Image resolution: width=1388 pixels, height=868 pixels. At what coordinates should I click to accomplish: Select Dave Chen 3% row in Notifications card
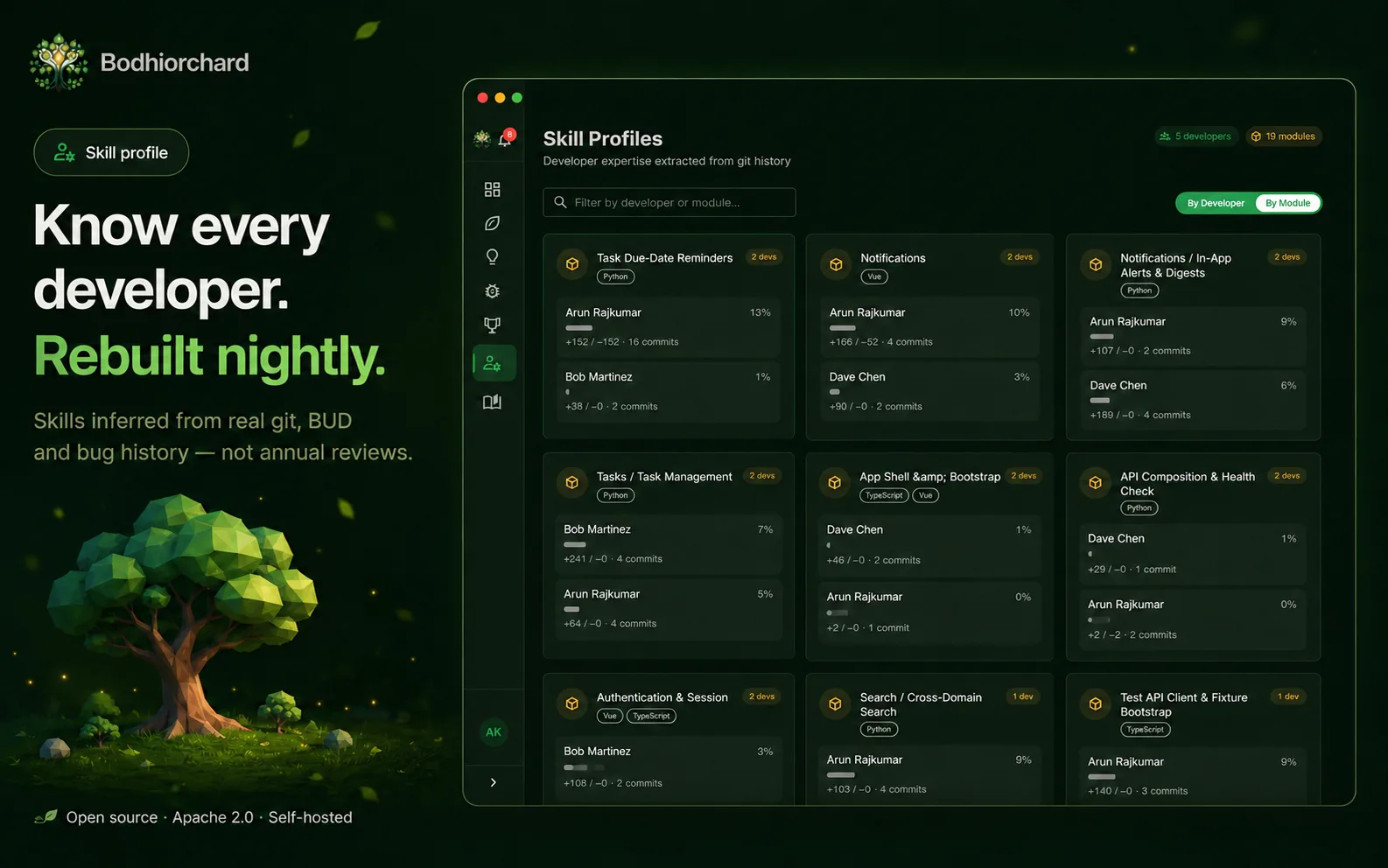click(x=929, y=391)
